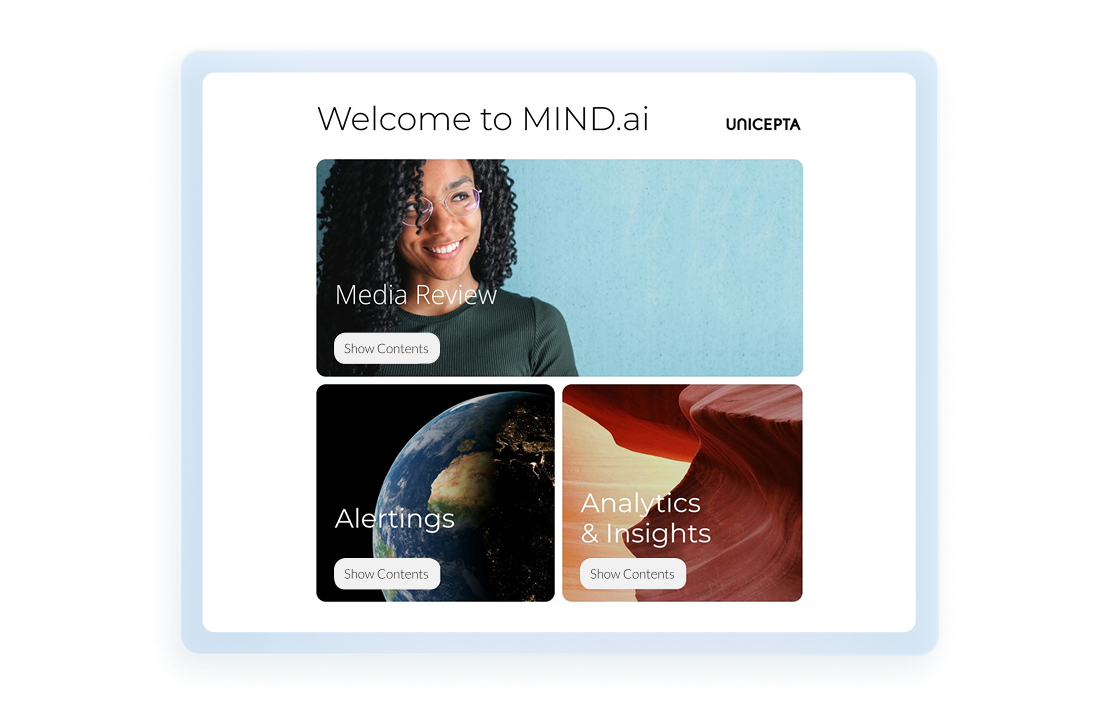Image resolution: width=1120 pixels, height=704 pixels.
Task: Select the Alertings card title
Action: (394, 519)
